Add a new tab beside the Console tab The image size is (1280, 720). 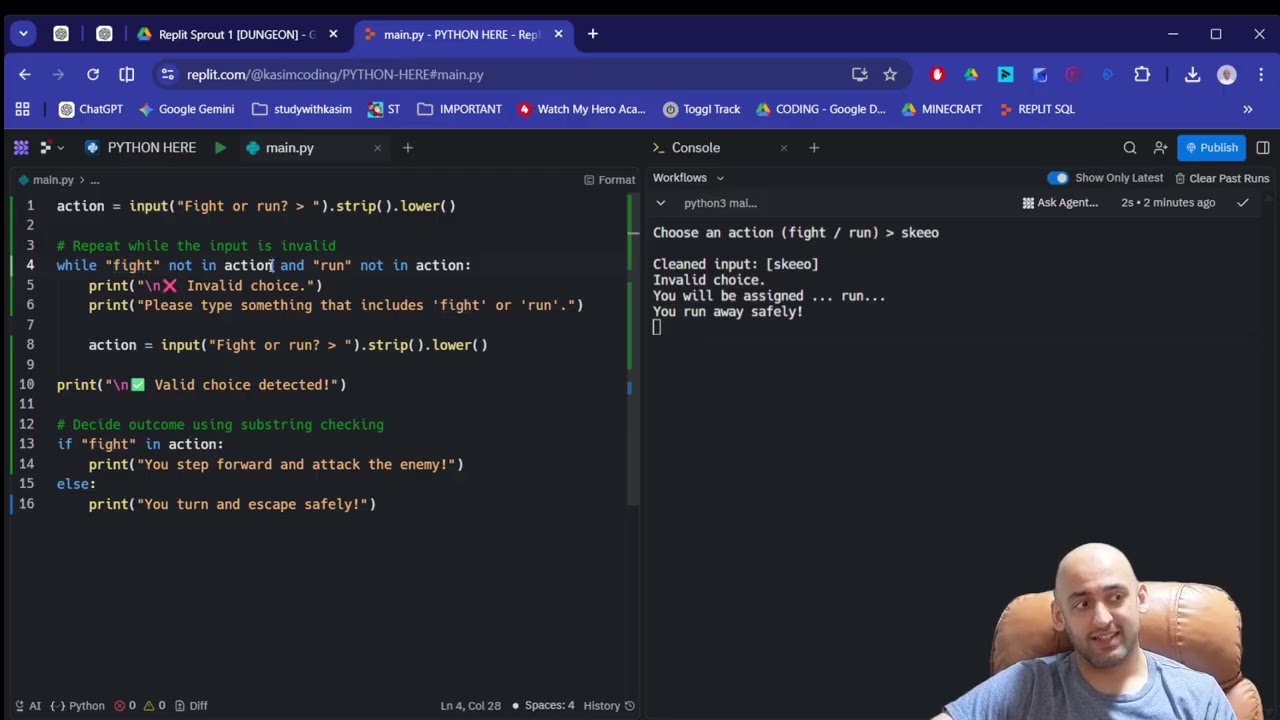click(x=814, y=148)
